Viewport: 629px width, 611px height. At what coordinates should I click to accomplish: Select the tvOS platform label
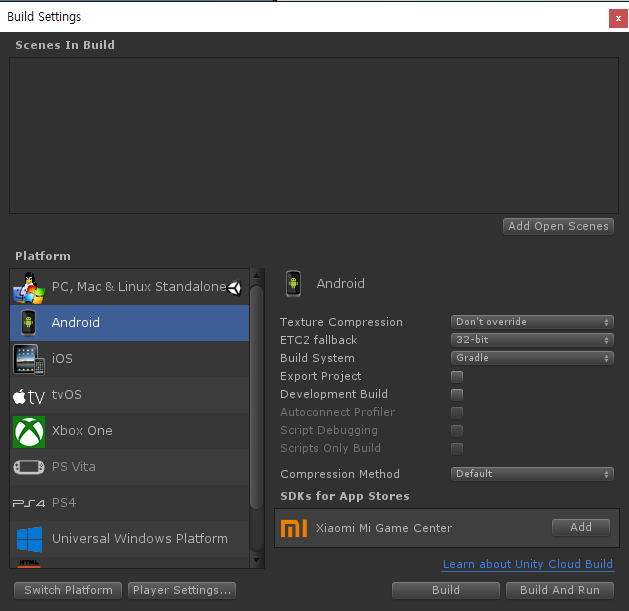[x=67, y=394]
